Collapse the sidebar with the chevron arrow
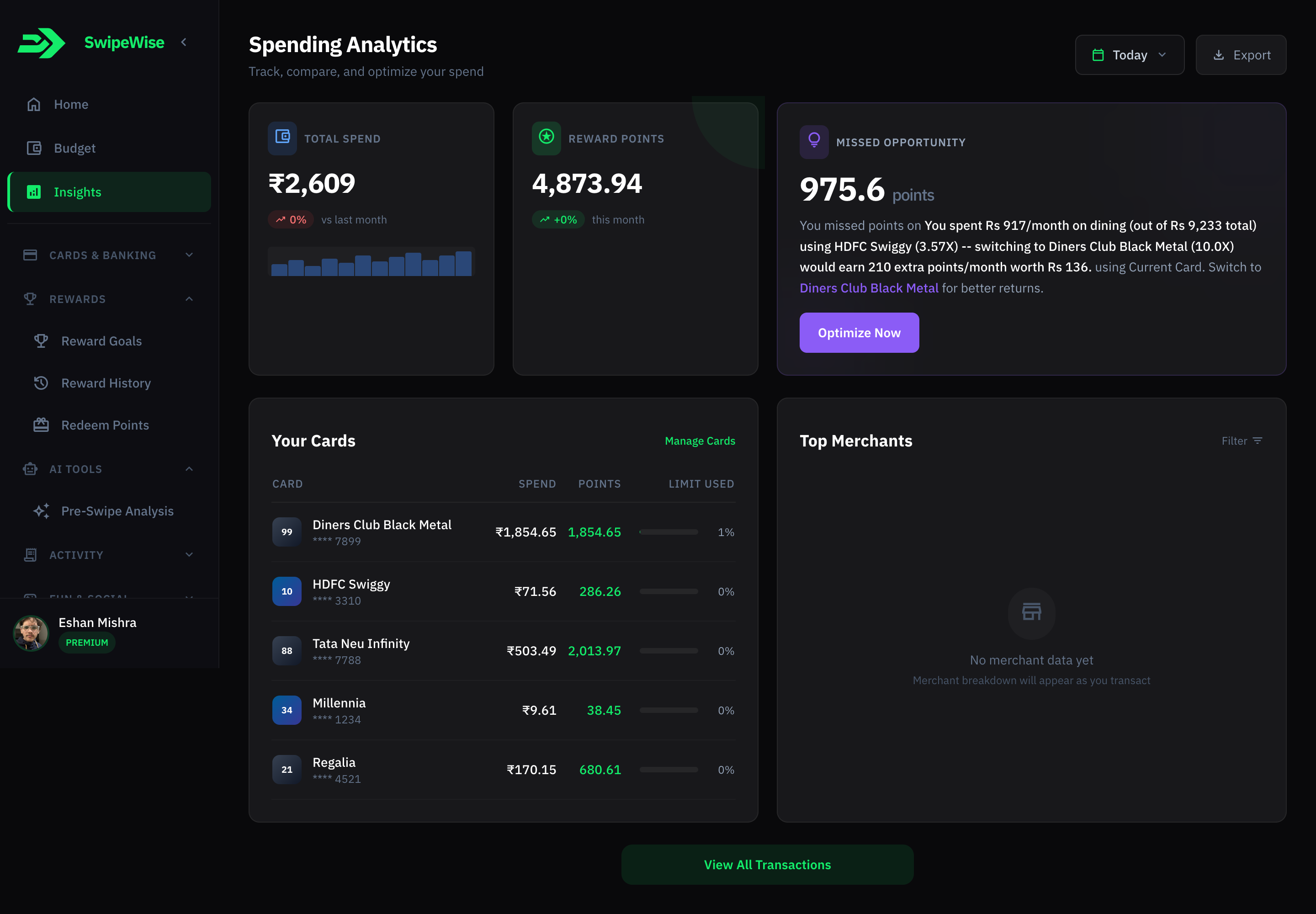 click(184, 43)
